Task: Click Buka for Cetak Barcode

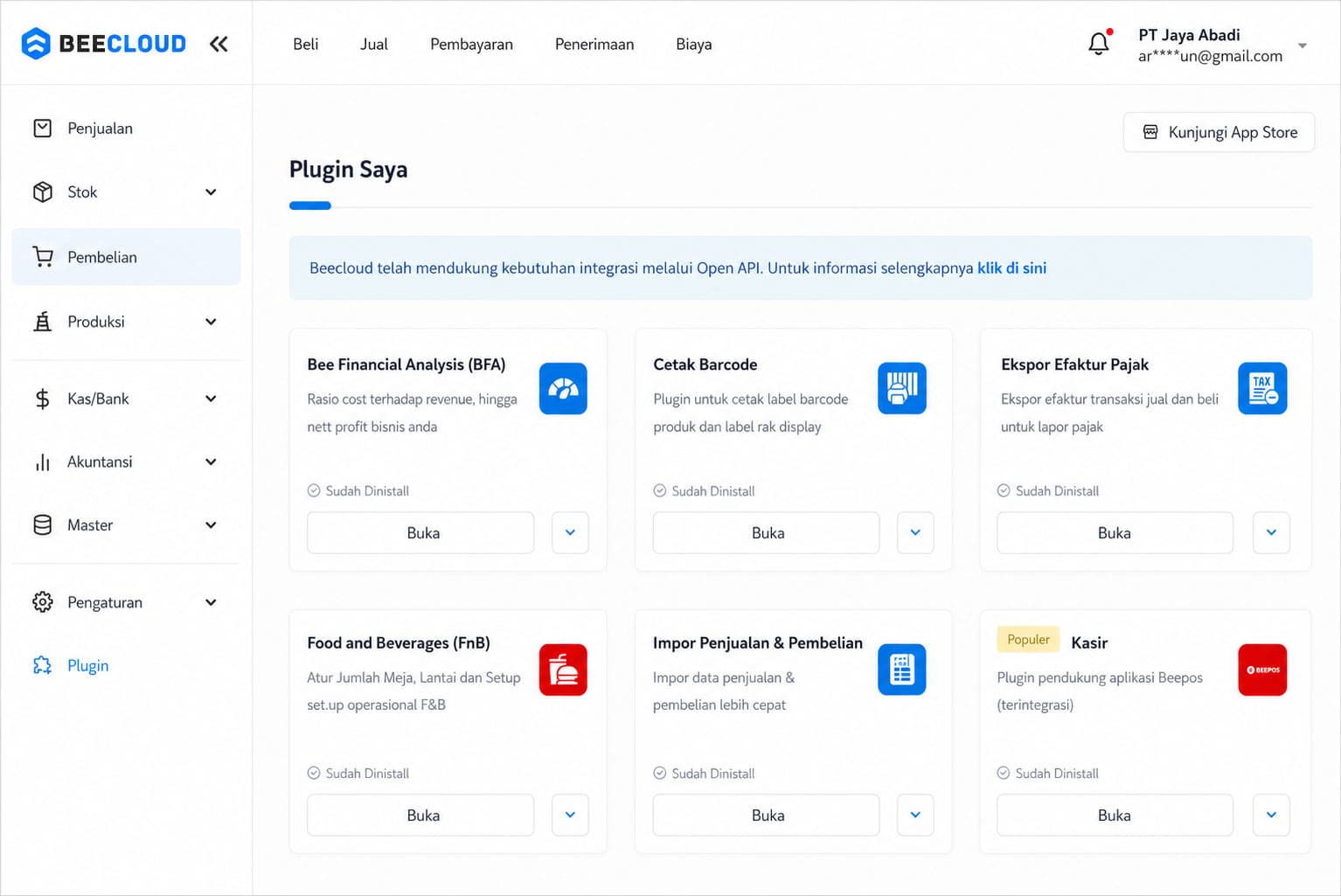Action: [766, 532]
